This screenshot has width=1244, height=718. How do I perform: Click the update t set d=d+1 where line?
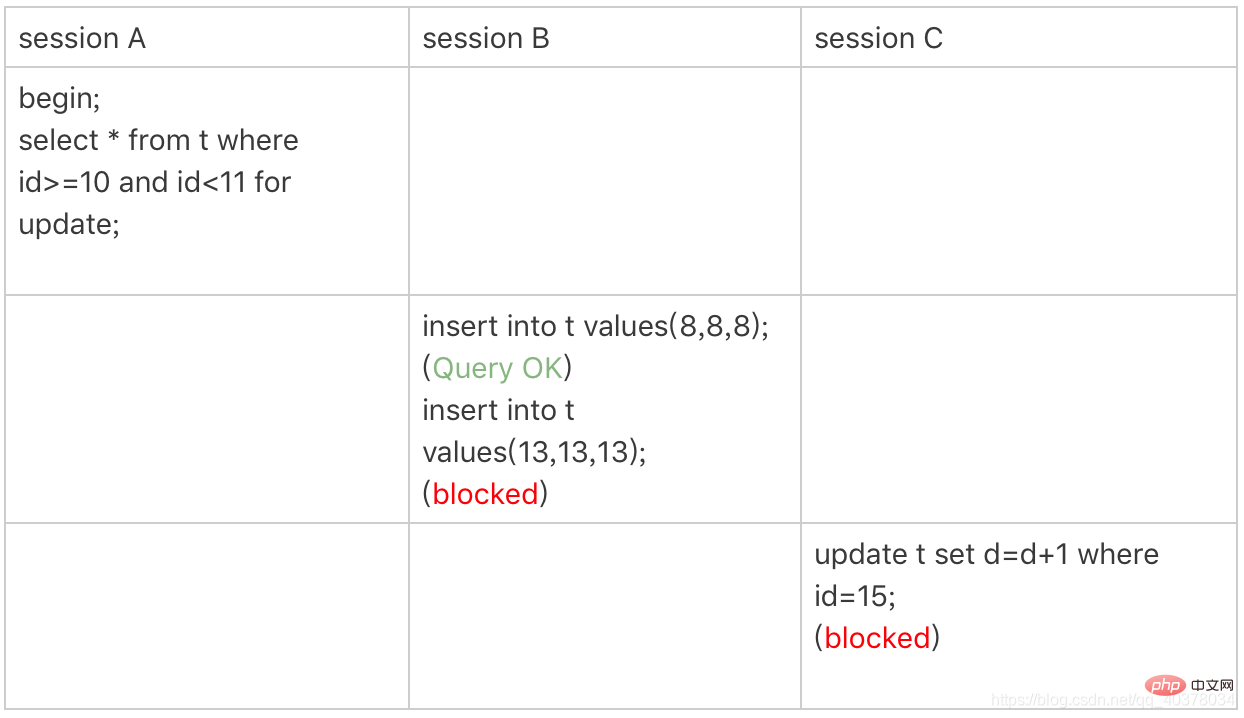(986, 554)
